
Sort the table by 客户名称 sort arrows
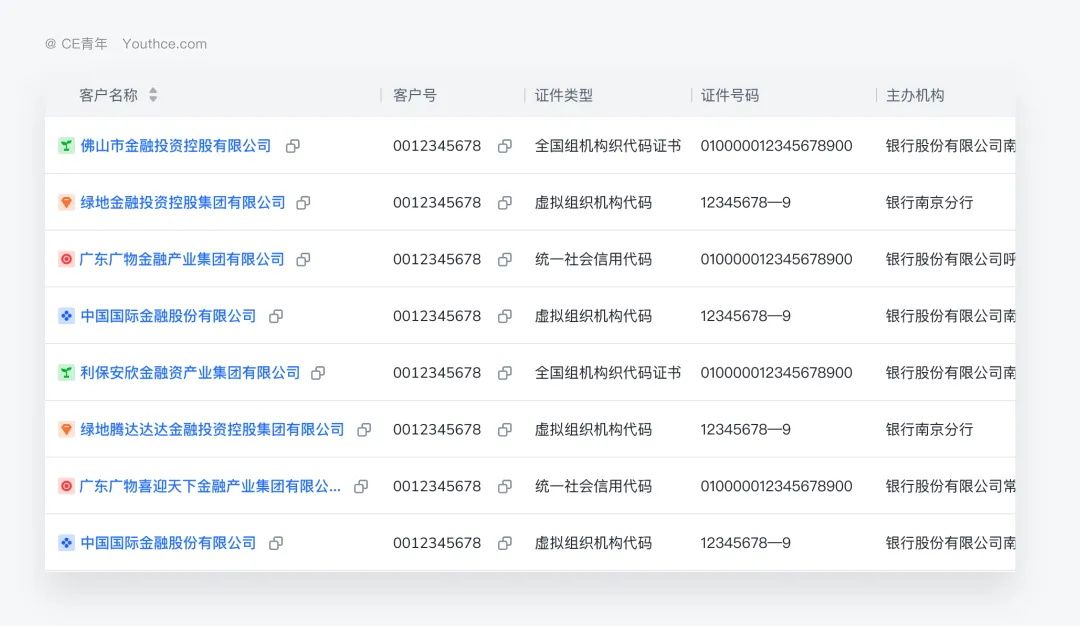click(x=153, y=95)
